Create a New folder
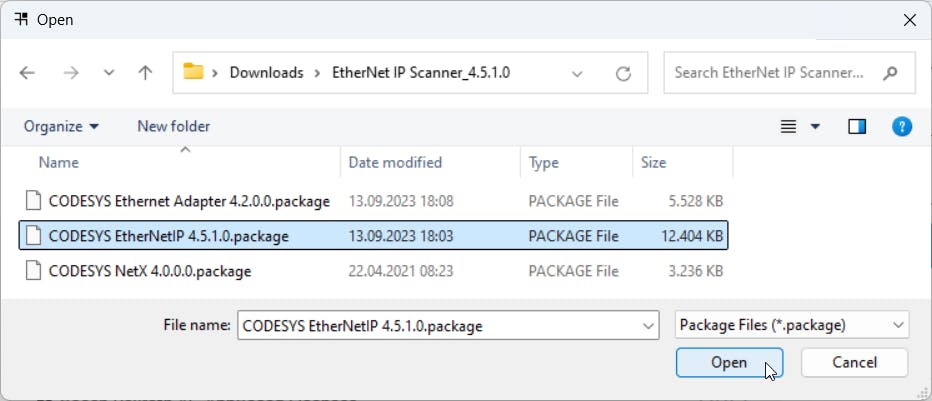 click(174, 126)
